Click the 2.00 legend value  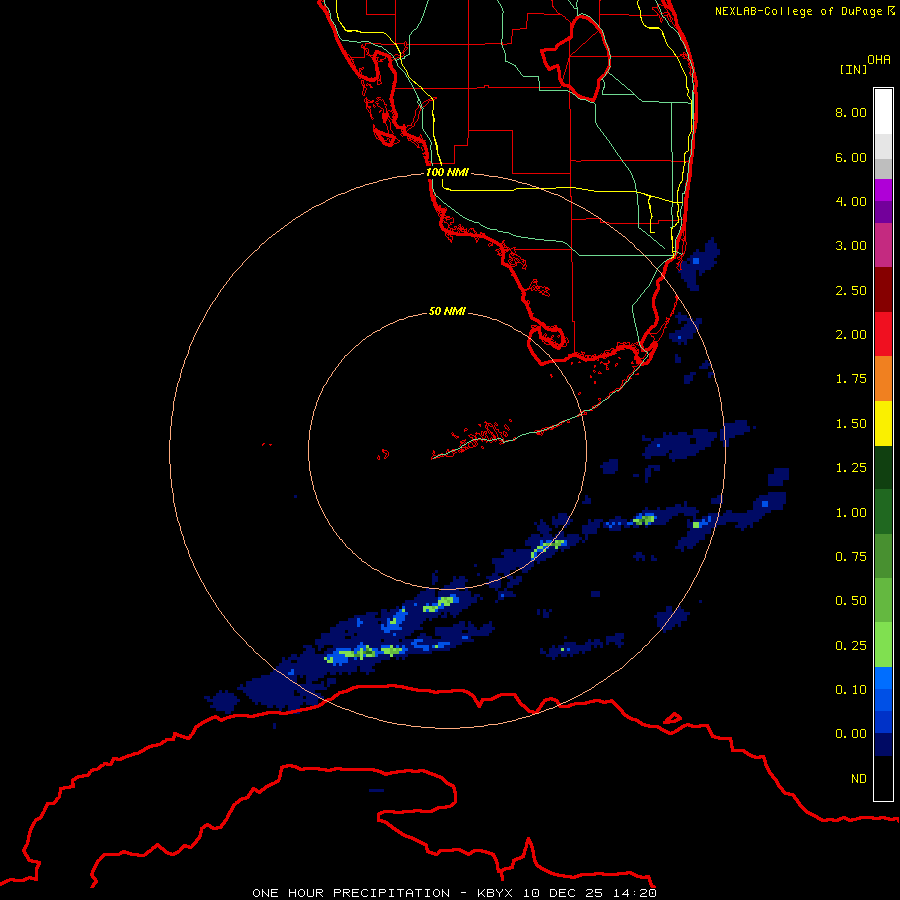point(851,335)
